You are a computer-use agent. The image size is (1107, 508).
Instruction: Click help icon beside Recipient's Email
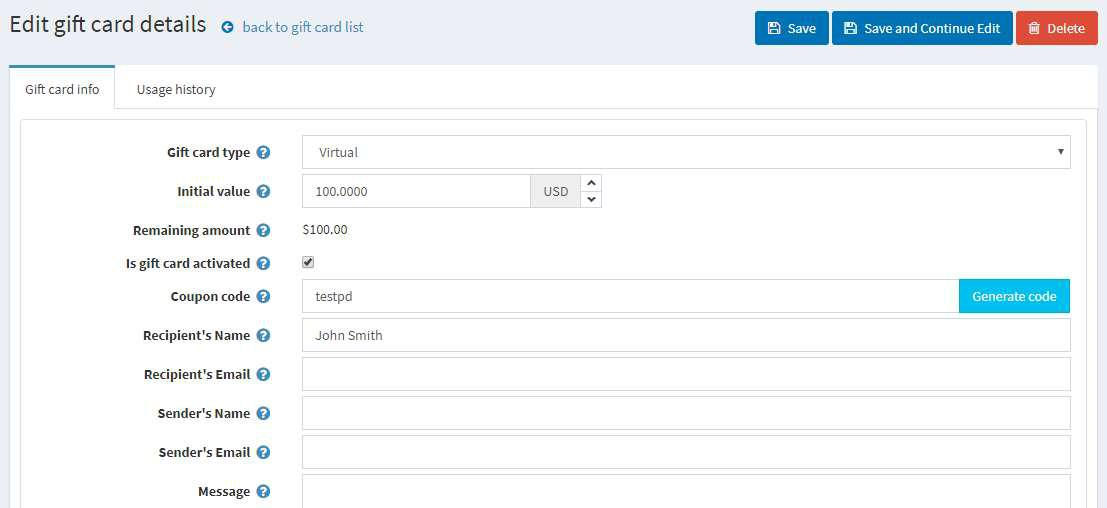(263, 375)
